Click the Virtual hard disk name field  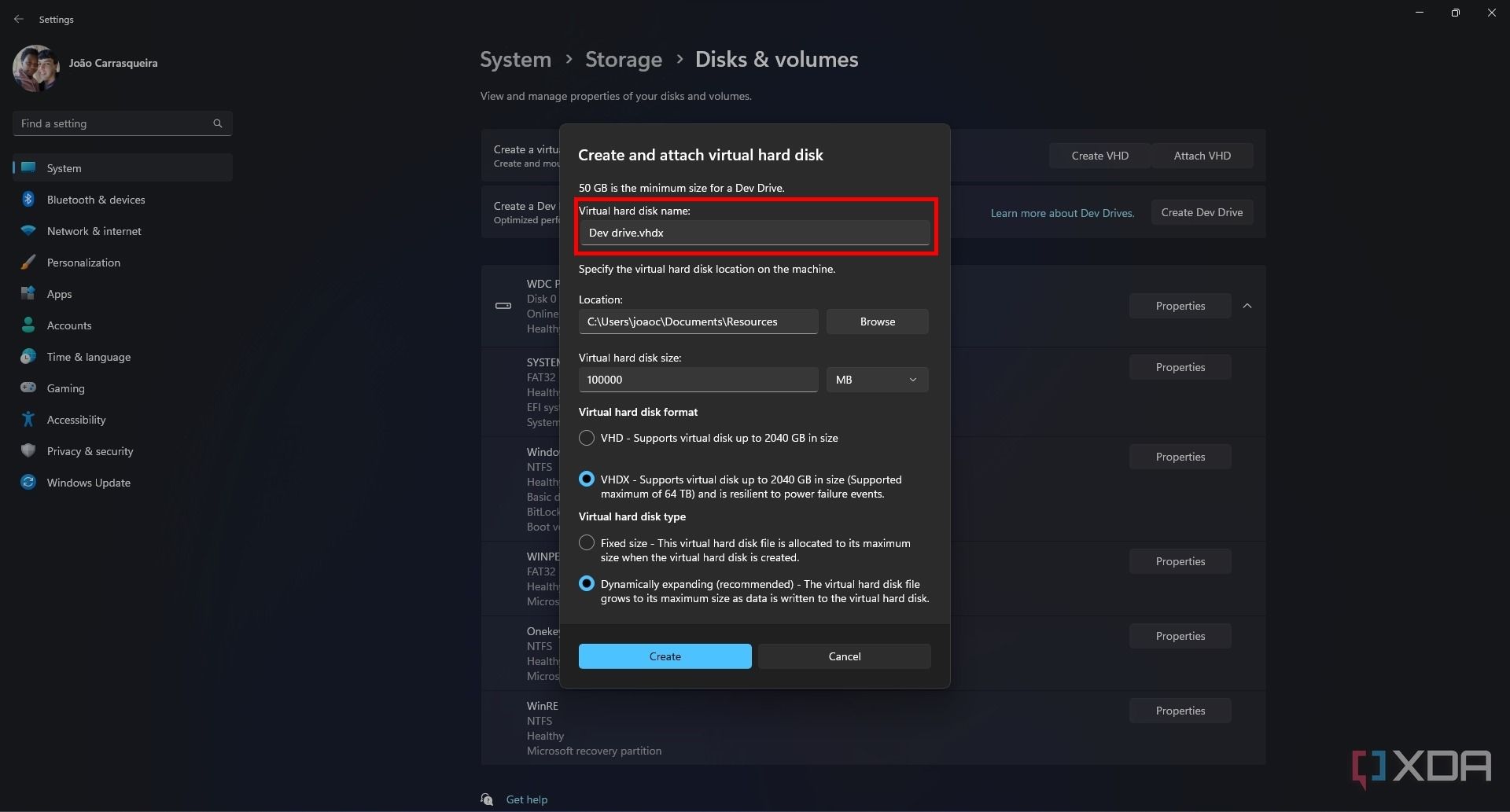(x=755, y=233)
